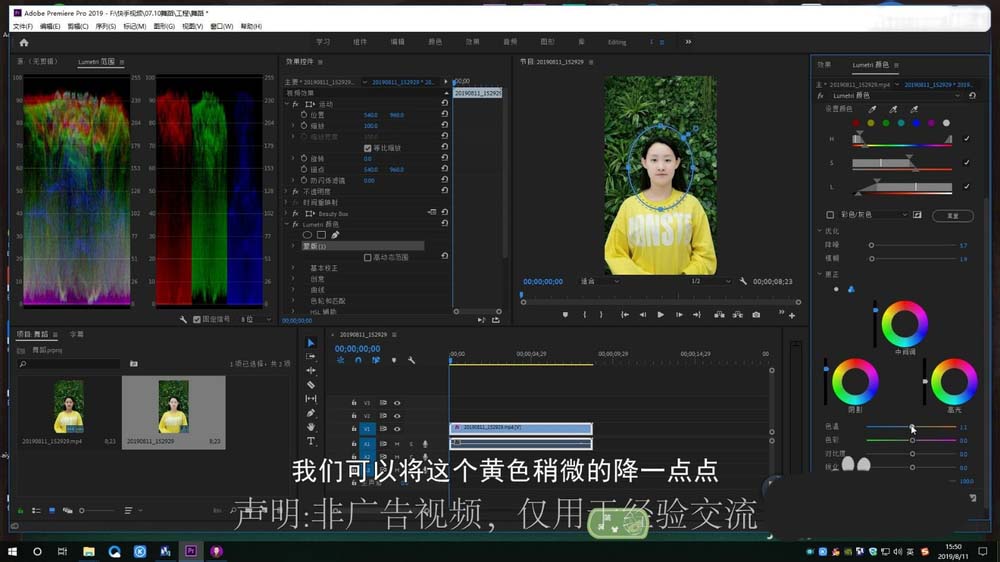Open the Color/Gray dropdown

click(874, 215)
